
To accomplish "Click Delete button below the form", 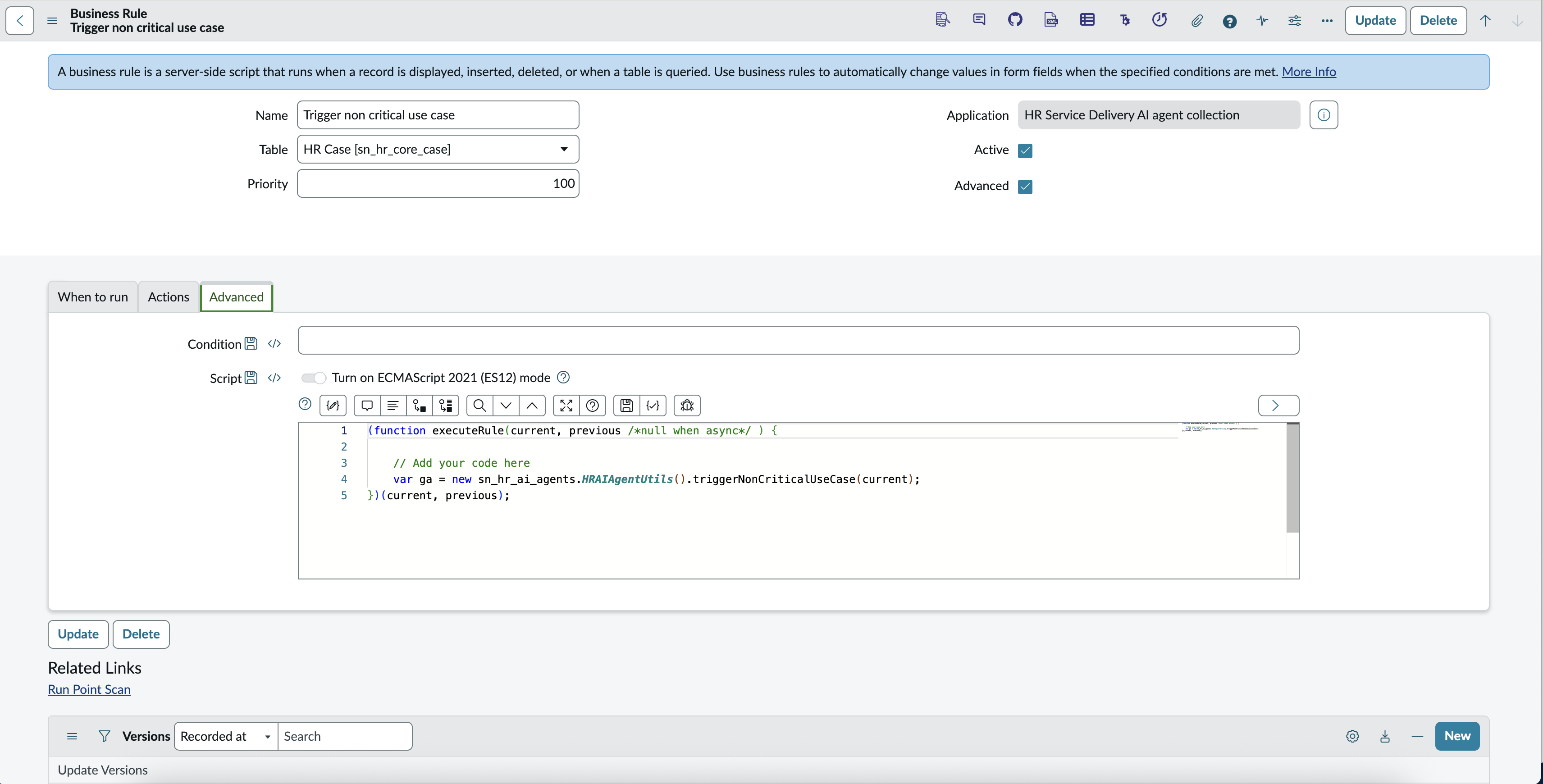I will (x=141, y=634).
